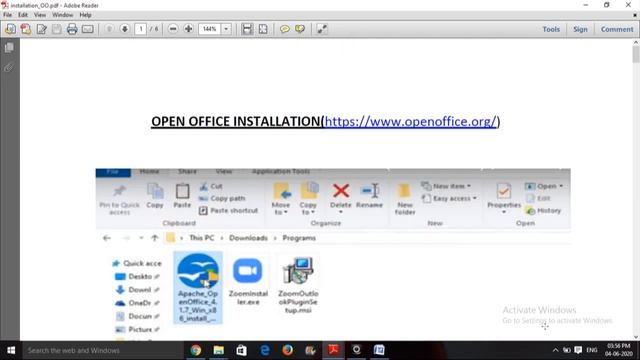Click the page number input box

tap(140, 29)
